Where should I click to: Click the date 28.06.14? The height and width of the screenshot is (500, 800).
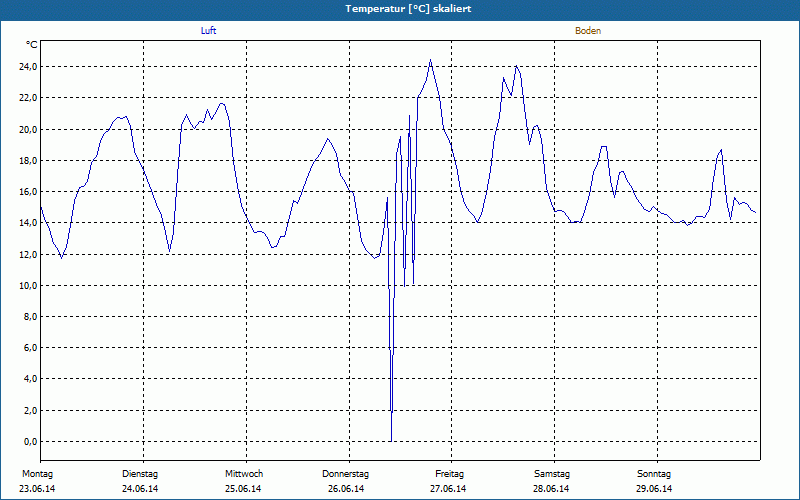click(551, 489)
